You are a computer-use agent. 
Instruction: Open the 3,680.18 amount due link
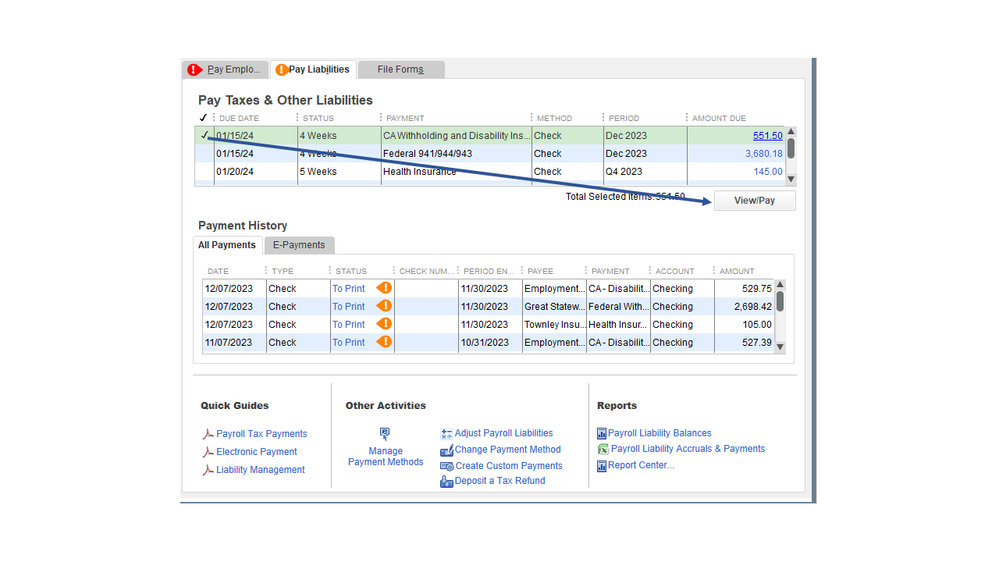[x=763, y=154]
